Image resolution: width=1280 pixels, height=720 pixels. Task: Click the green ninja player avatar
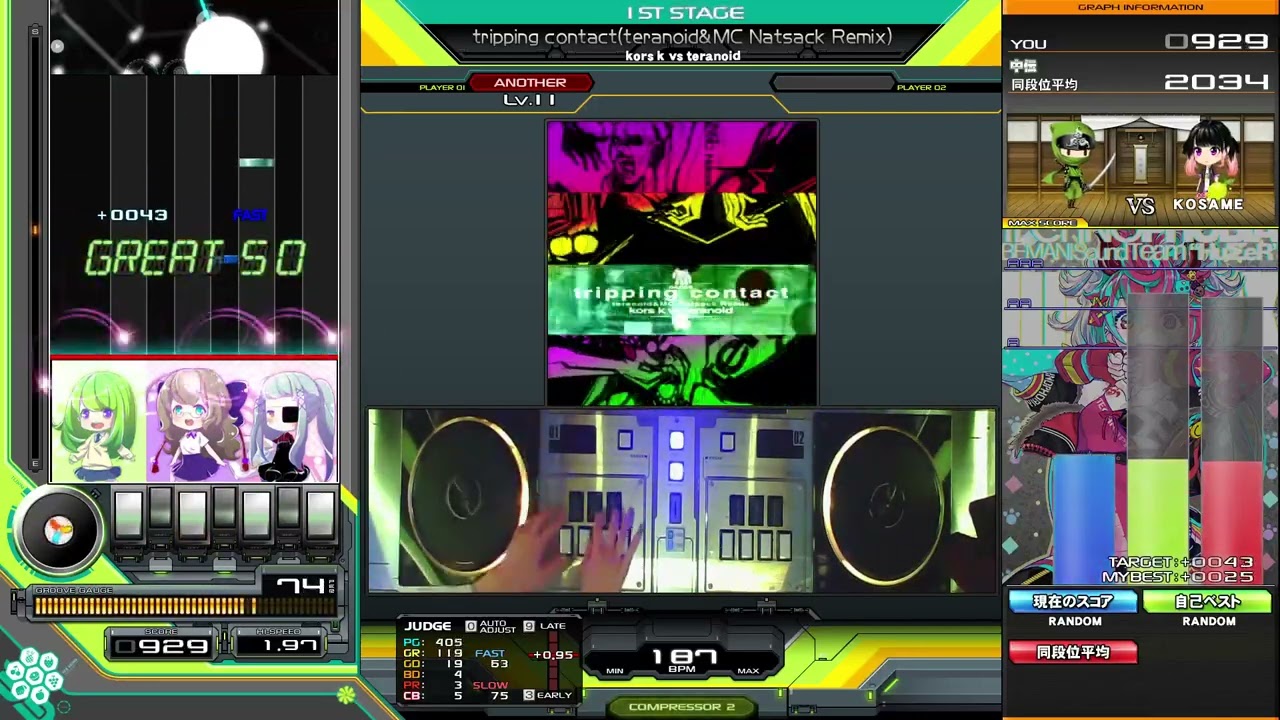tap(1075, 165)
